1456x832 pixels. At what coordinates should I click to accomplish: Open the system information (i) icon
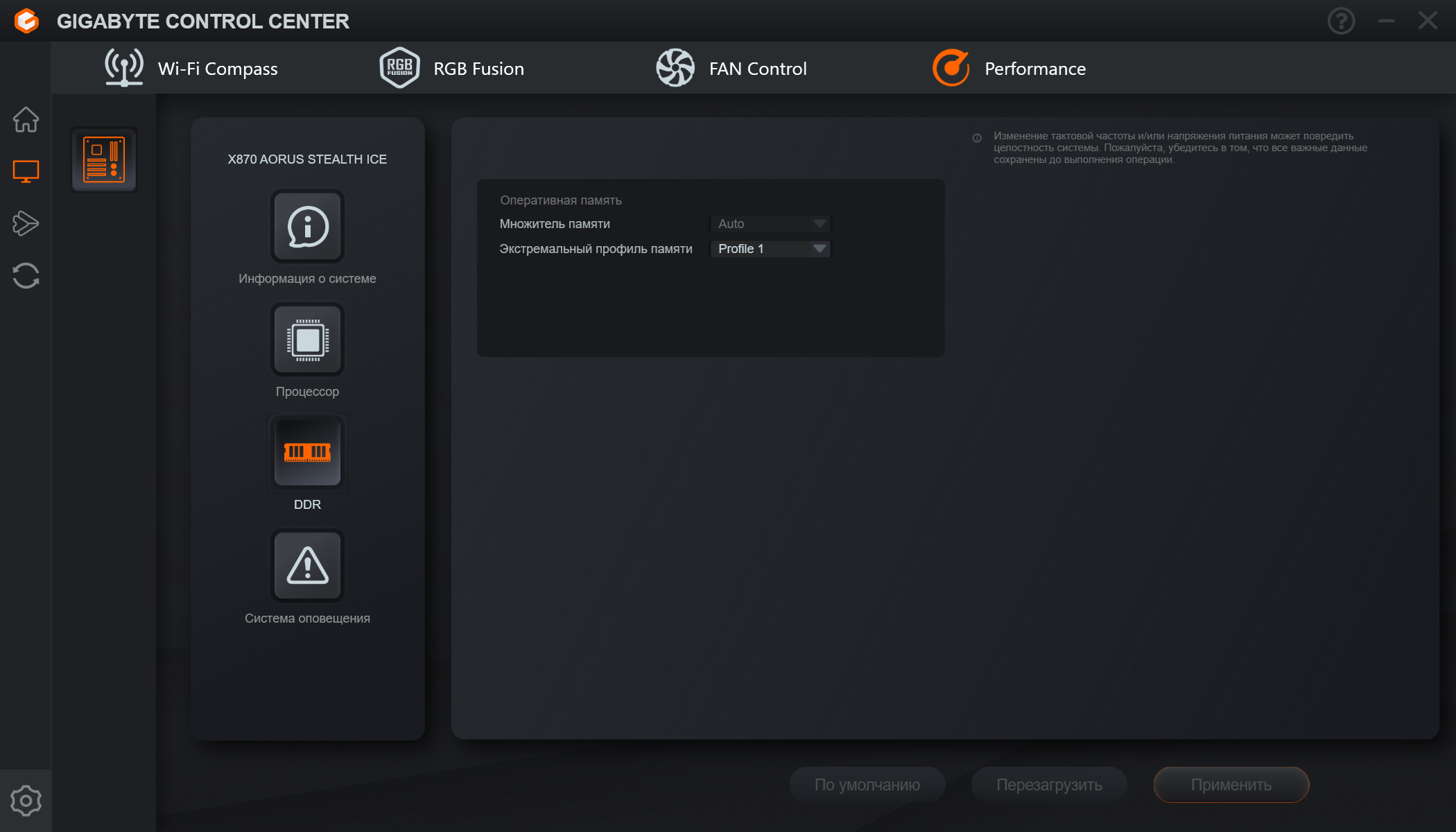[307, 227]
